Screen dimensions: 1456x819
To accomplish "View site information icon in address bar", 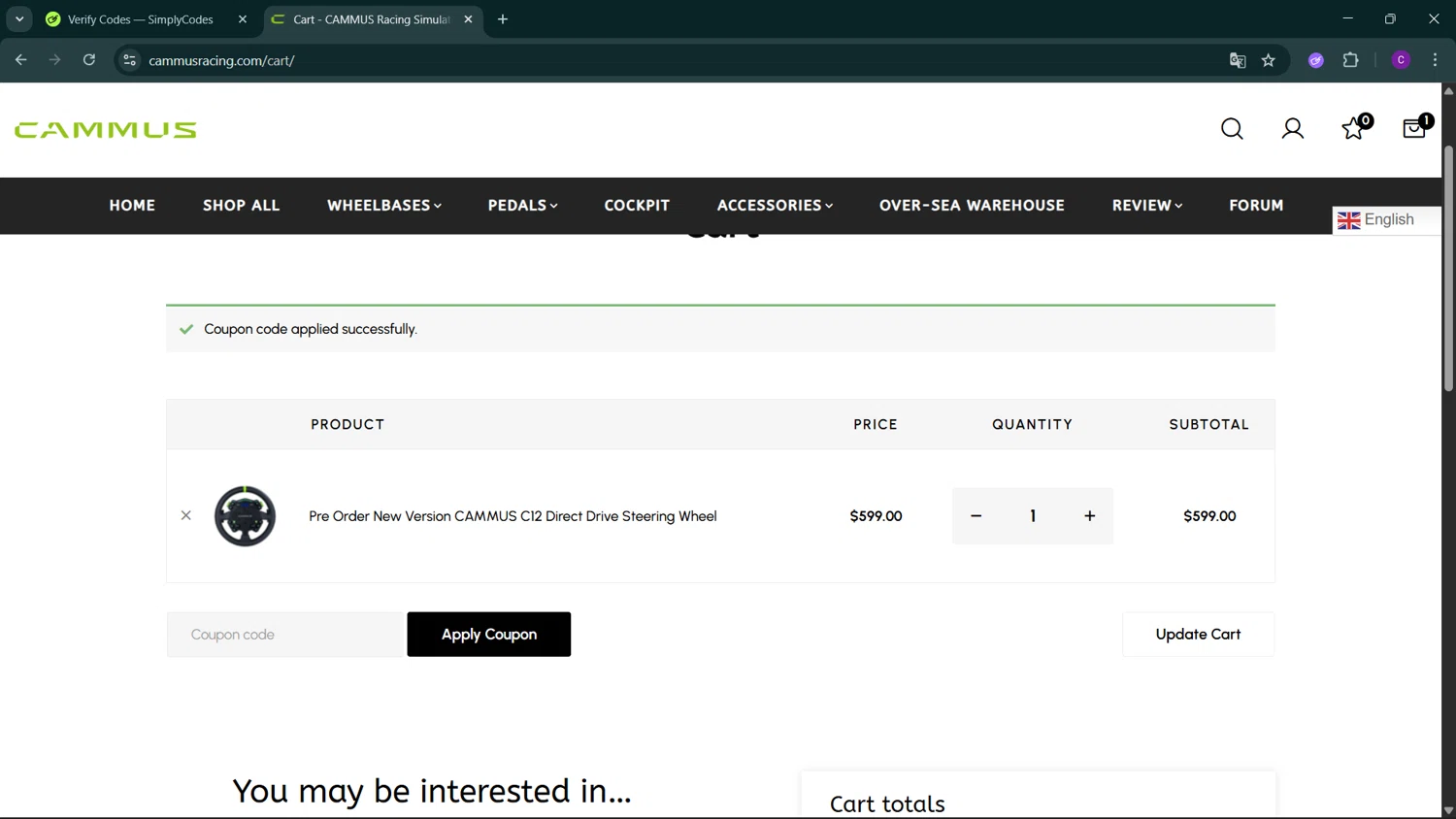I will point(129,60).
